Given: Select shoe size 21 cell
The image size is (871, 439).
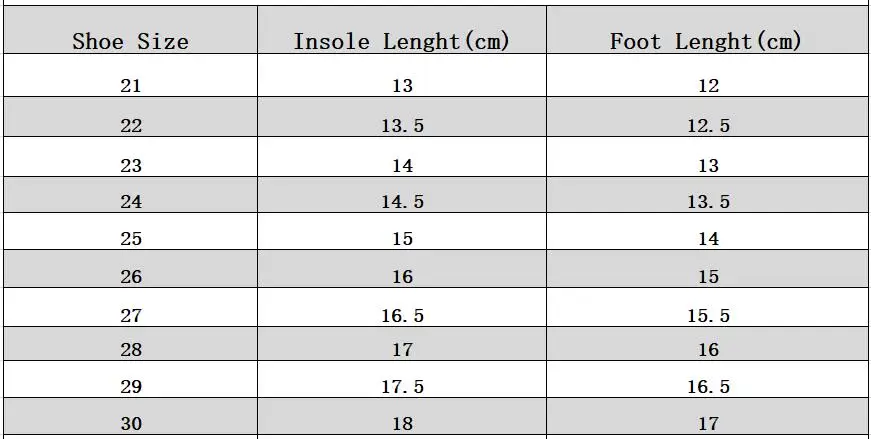Looking at the screenshot, I should click(131, 86).
